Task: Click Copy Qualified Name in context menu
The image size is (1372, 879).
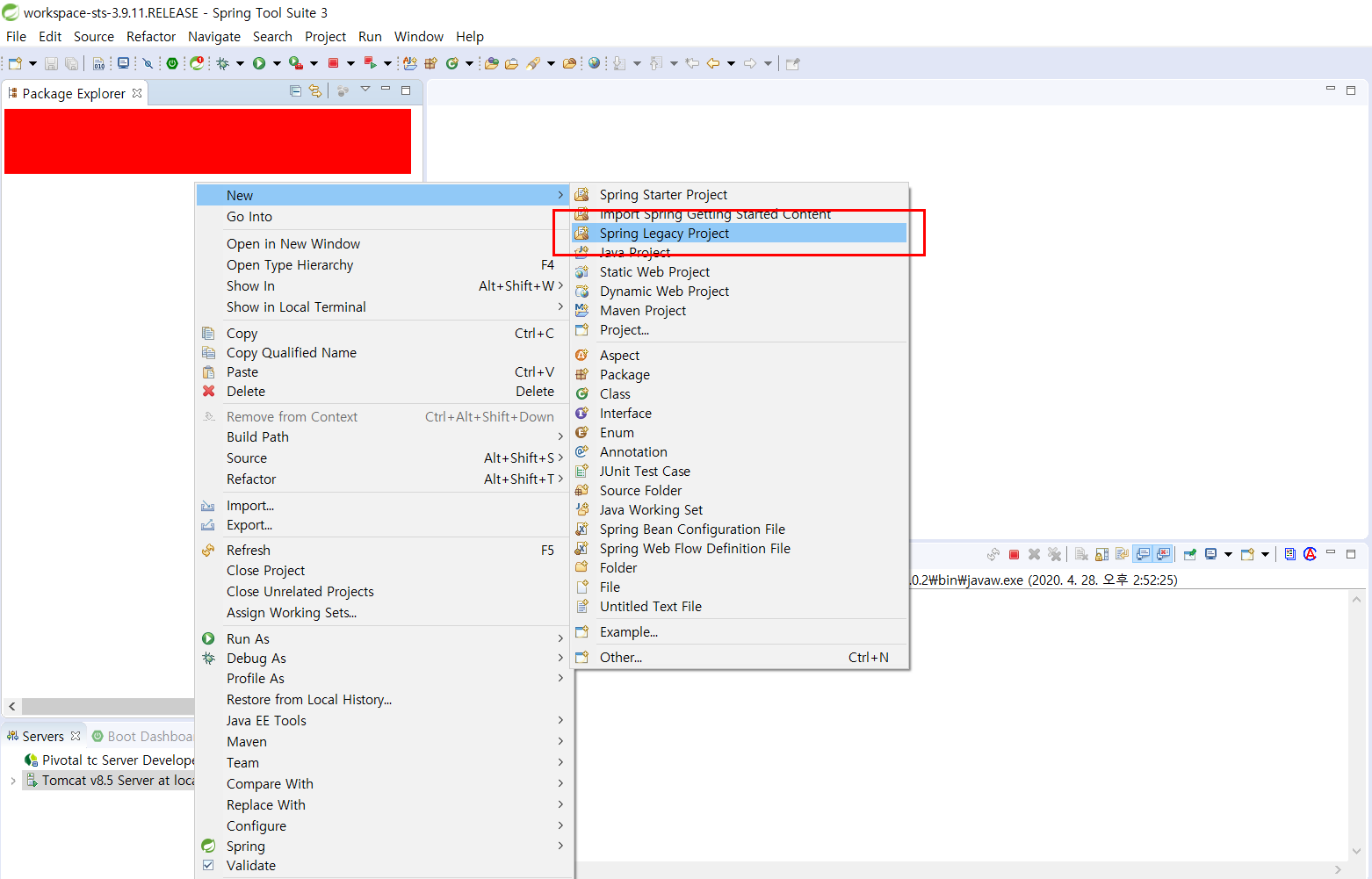Action: pos(384,353)
